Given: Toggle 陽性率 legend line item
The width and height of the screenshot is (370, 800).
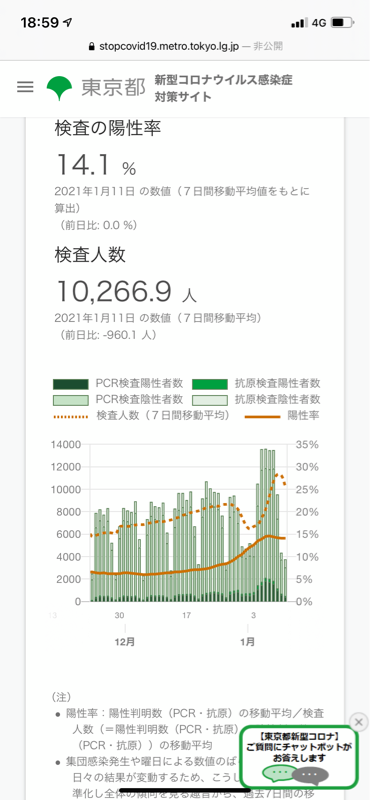Looking at the screenshot, I should [282, 416].
